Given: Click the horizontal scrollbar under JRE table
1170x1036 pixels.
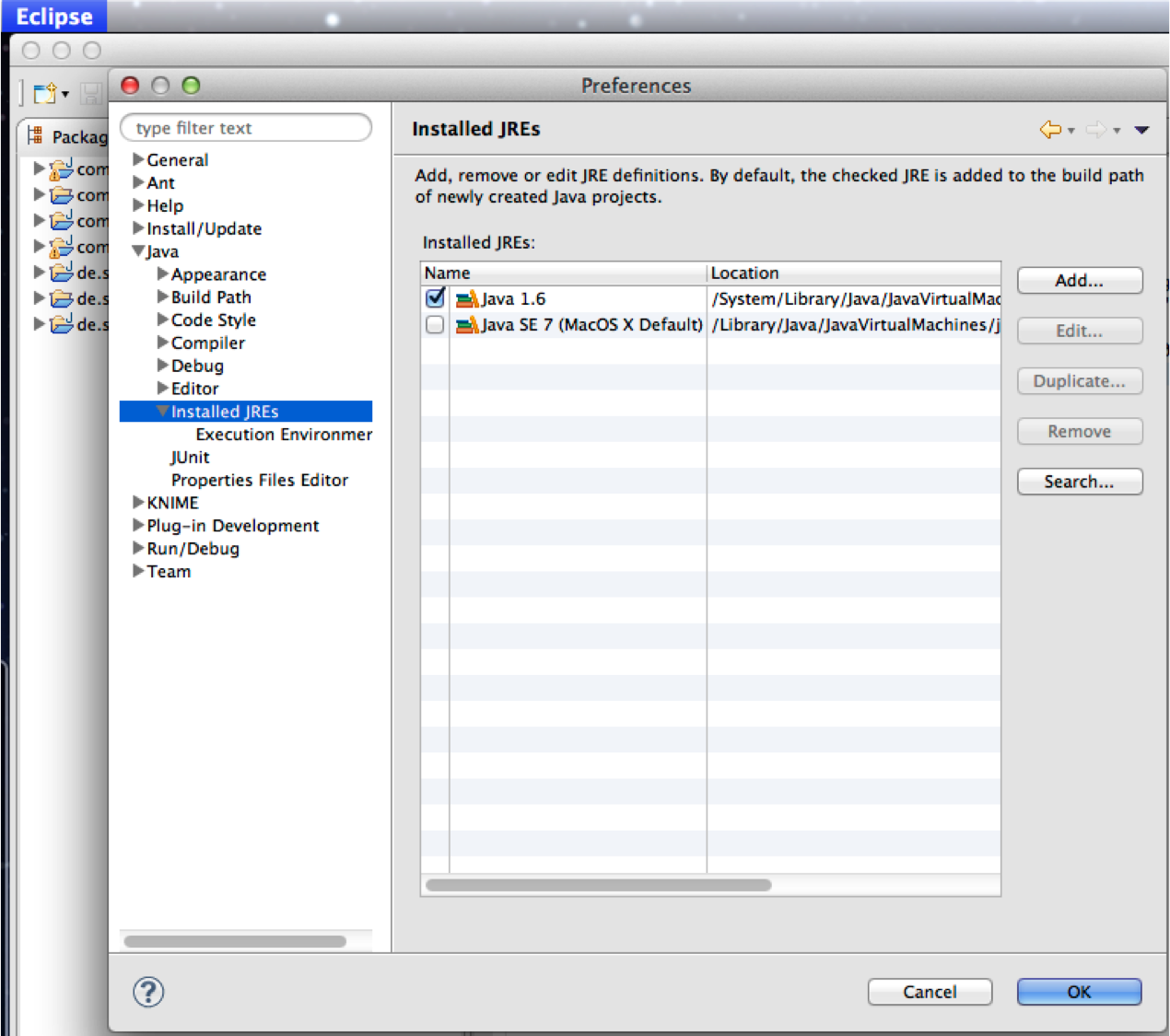Looking at the screenshot, I should tap(599, 885).
